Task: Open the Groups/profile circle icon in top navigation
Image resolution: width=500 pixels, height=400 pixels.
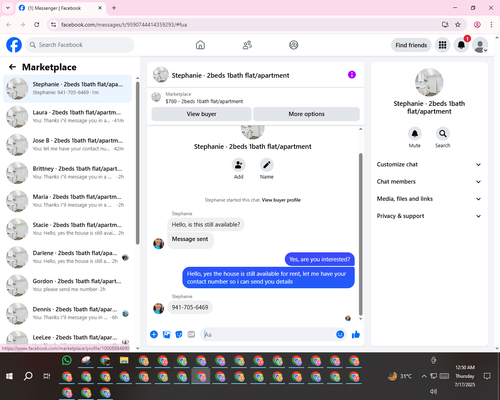Action: click(x=294, y=45)
